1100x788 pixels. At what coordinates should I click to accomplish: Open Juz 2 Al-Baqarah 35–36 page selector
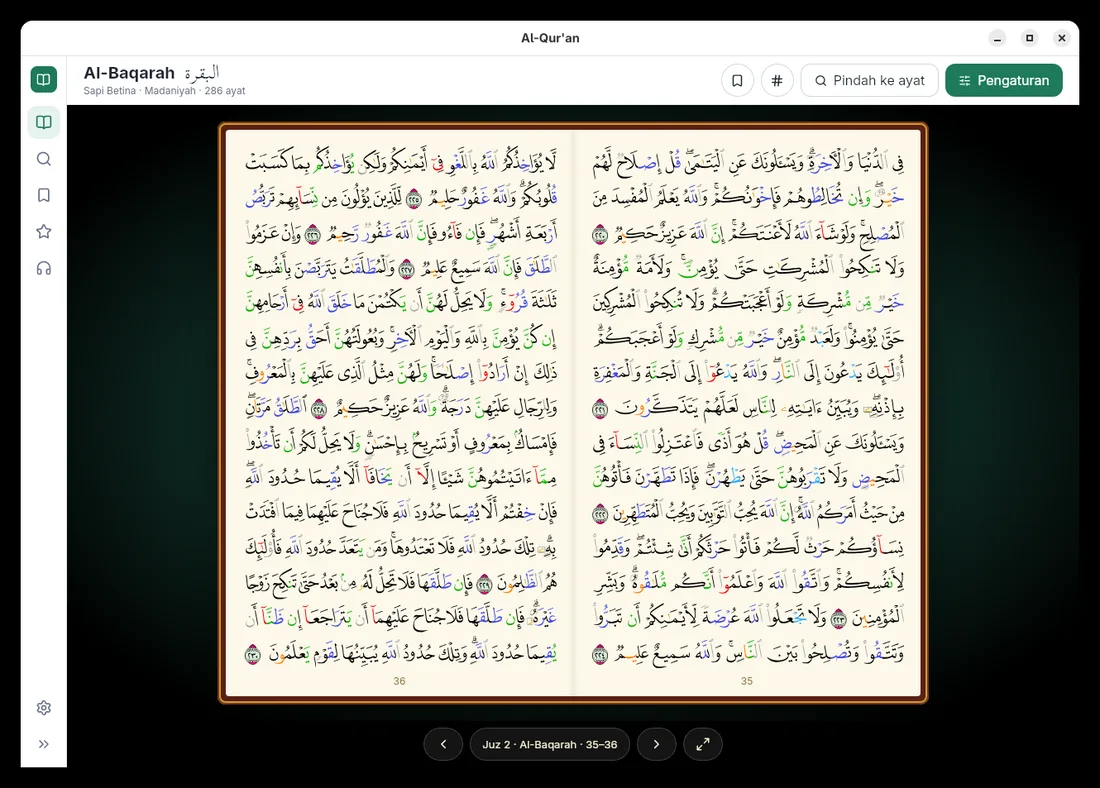pyautogui.click(x=550, y=744)
